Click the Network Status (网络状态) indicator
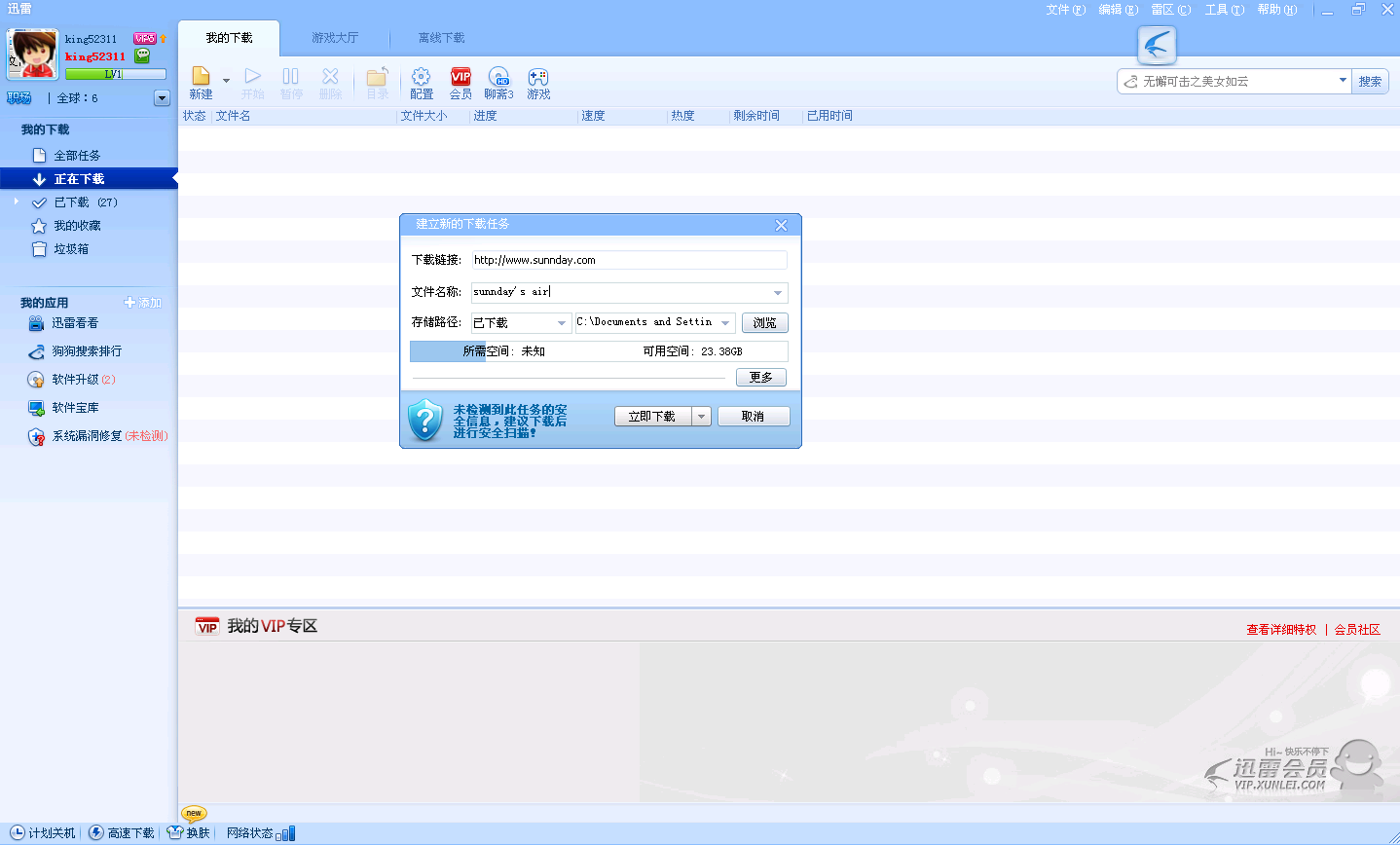Image resolution: width=1400 pixels, height=845 pixels. (260, 833)
